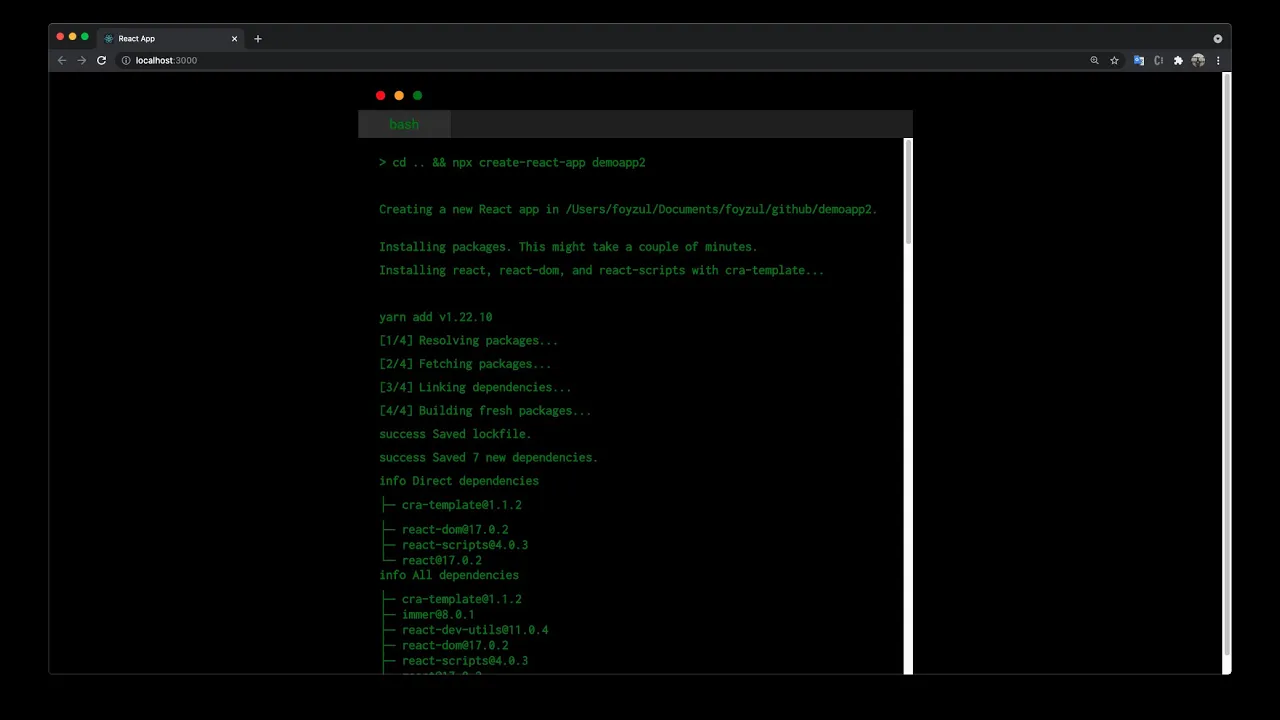
Task: Click the 'info All dependencies' line
Action: (x=449, y=575)
